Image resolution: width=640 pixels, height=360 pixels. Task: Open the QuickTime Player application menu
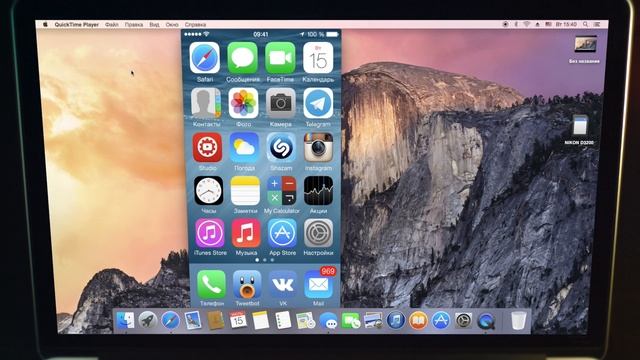(x=77, y=24)
